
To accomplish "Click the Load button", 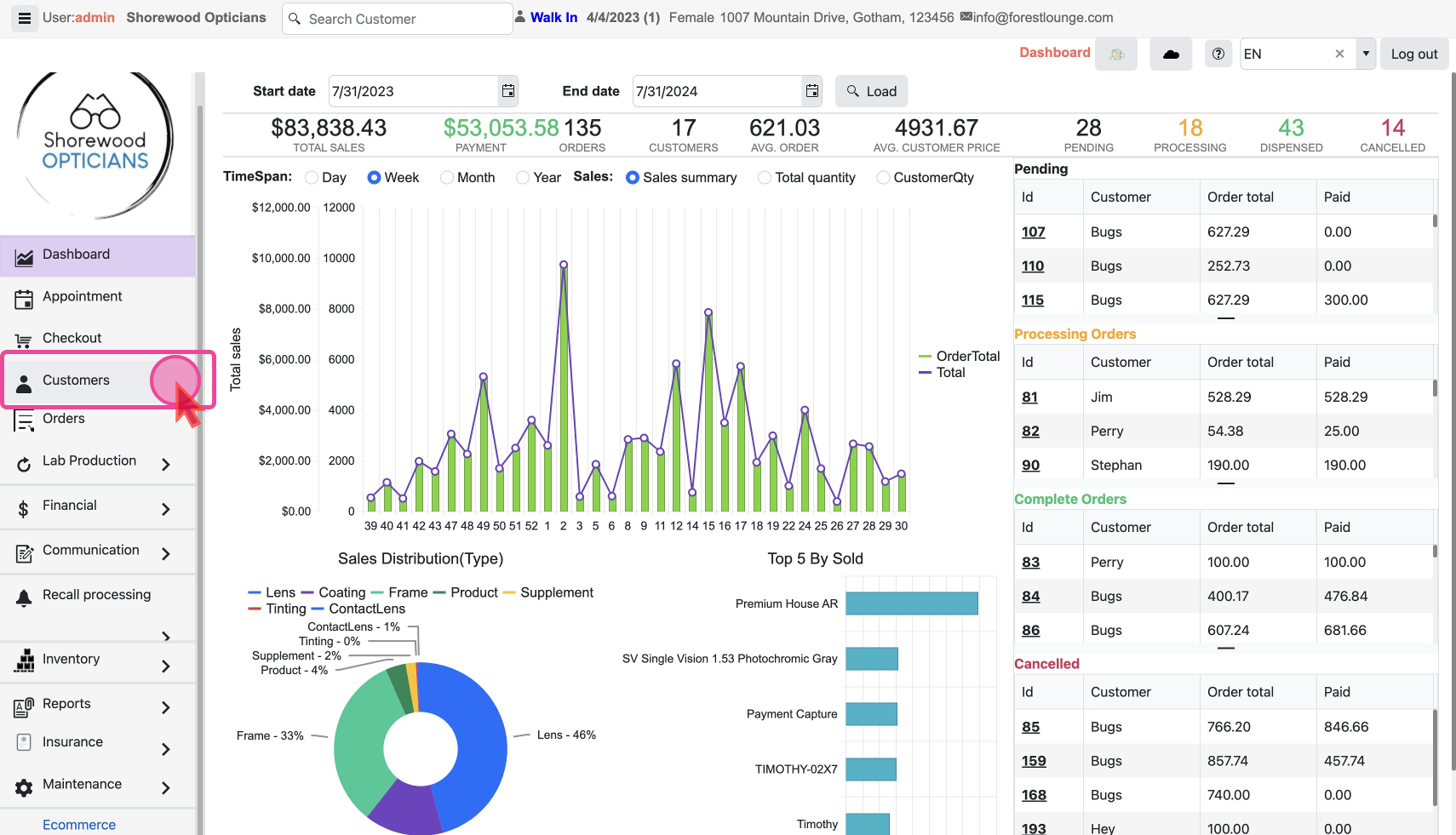I will pyautogui.click(x=871, y=91).
